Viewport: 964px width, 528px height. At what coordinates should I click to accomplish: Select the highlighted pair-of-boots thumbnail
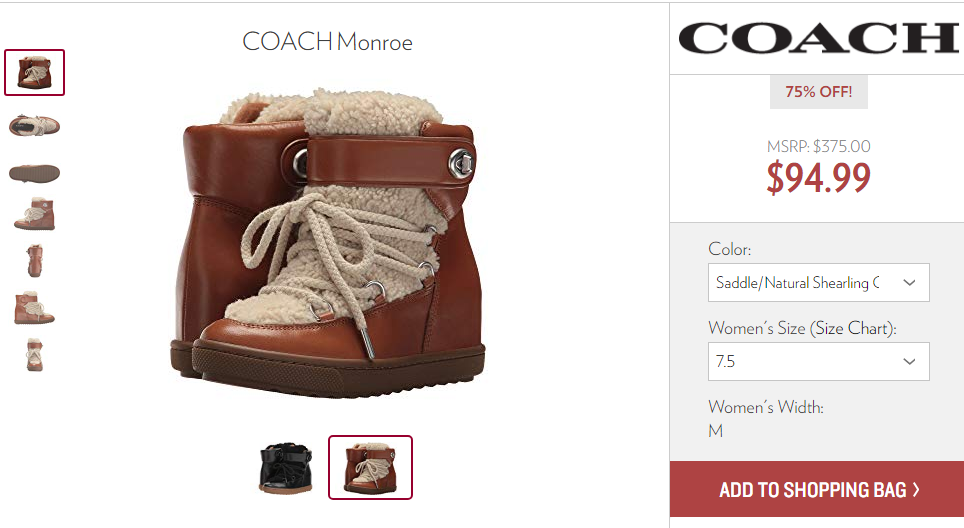coord(34,73)
